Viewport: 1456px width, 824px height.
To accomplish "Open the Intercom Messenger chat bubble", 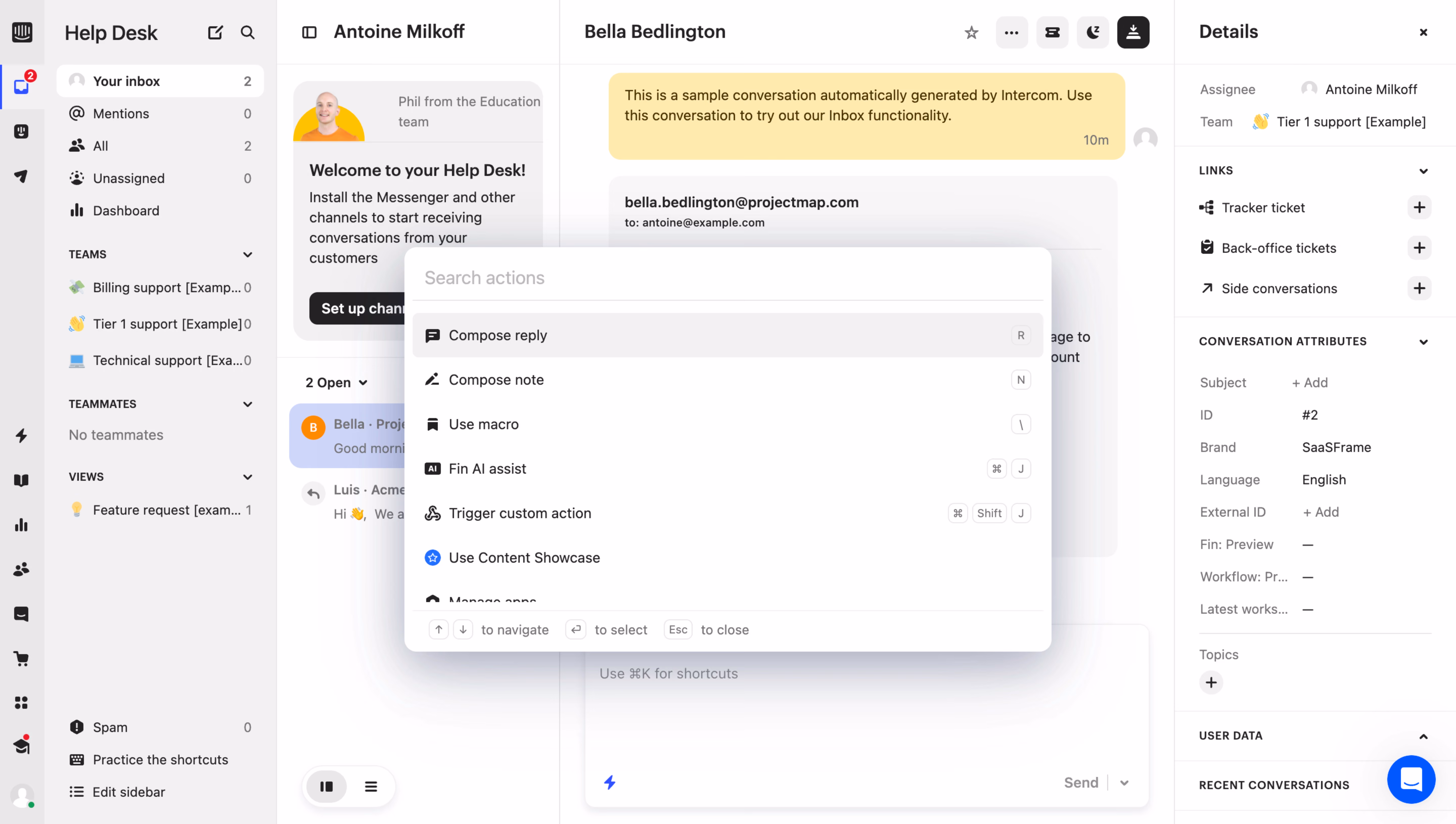I will click(x=1411, y=779).
